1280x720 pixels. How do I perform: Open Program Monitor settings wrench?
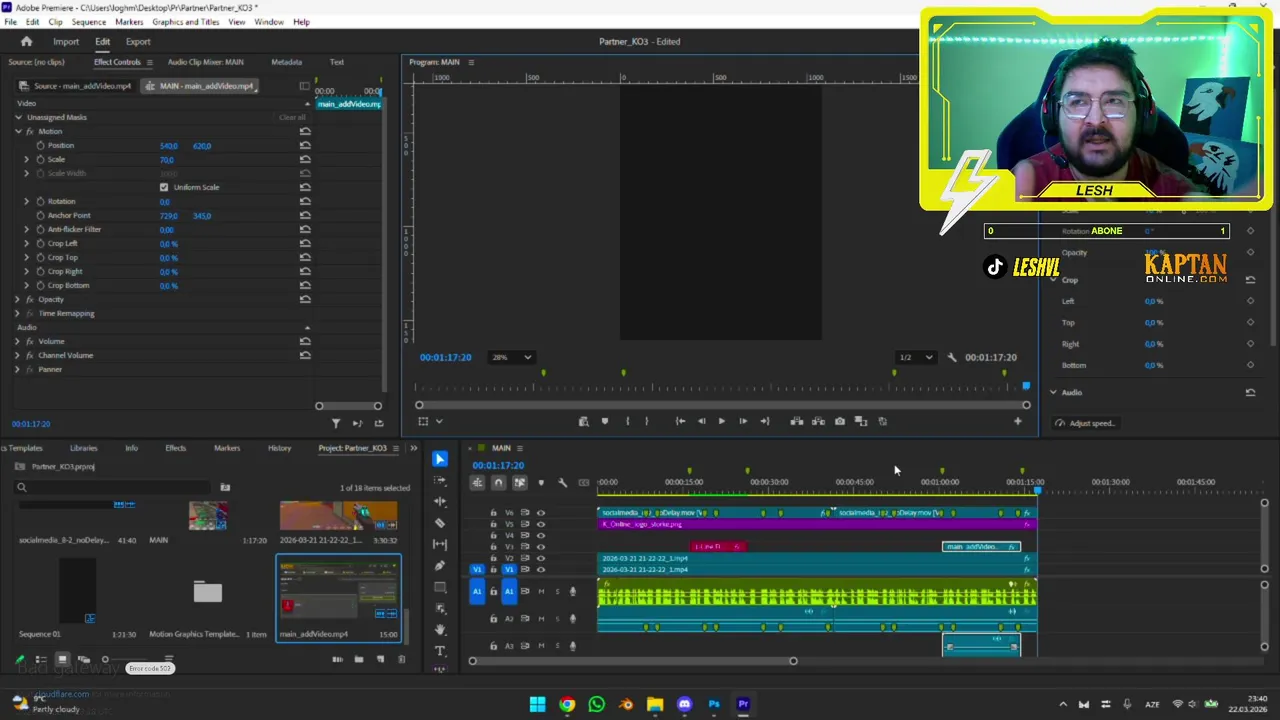(x=952, y=357)
